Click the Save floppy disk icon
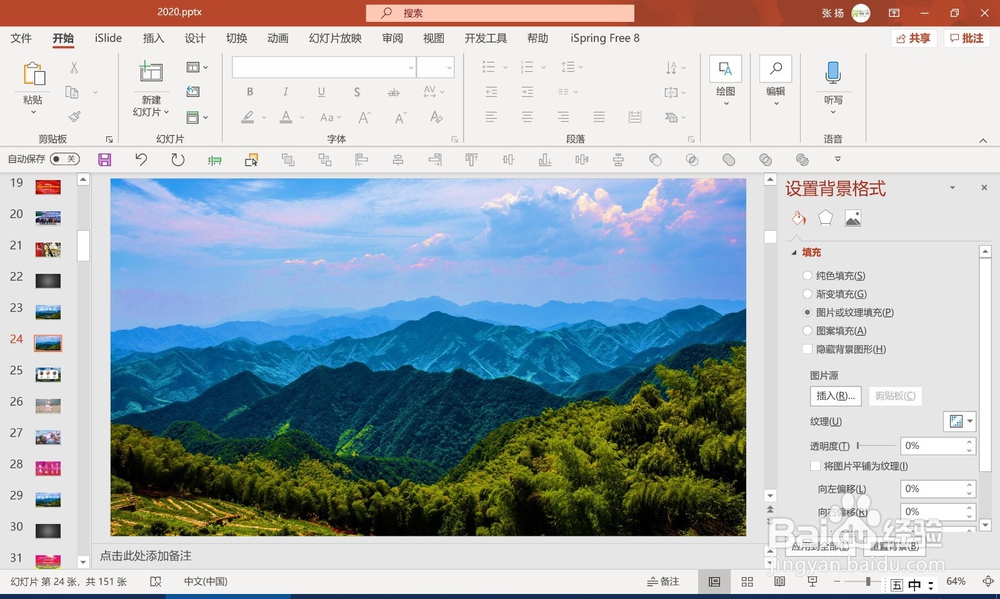Image resolution: width=1000 pixels, height=599 pixels. (105, 159)
